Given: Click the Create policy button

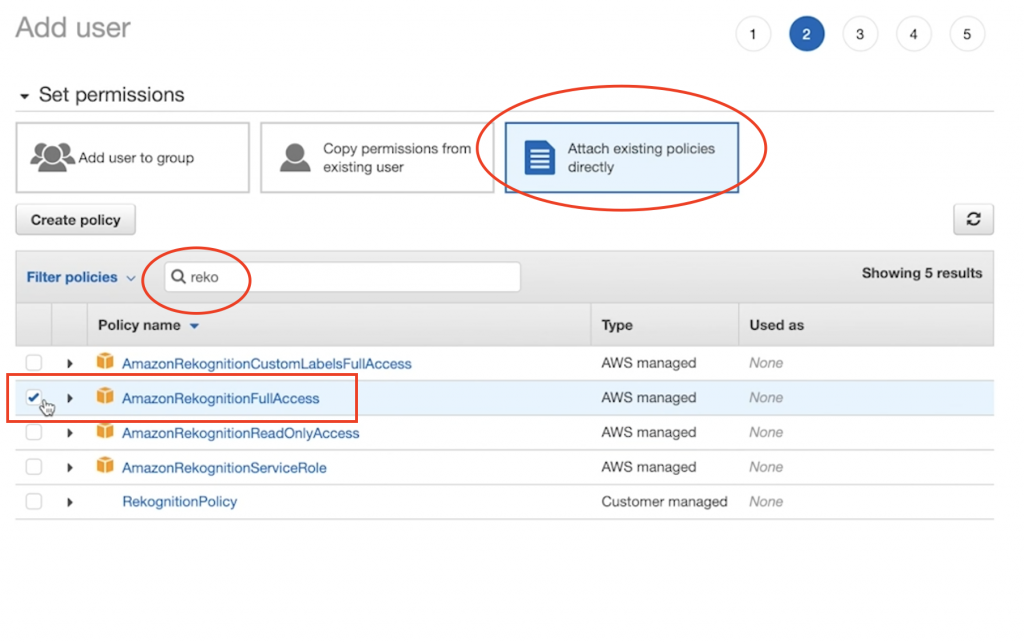Looking at the screenshot, I should (76, 219).
